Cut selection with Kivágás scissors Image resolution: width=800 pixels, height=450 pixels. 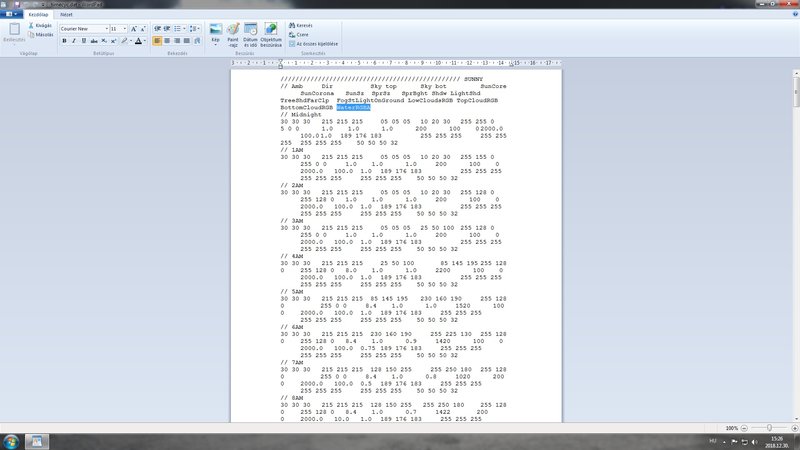(40, 26)
